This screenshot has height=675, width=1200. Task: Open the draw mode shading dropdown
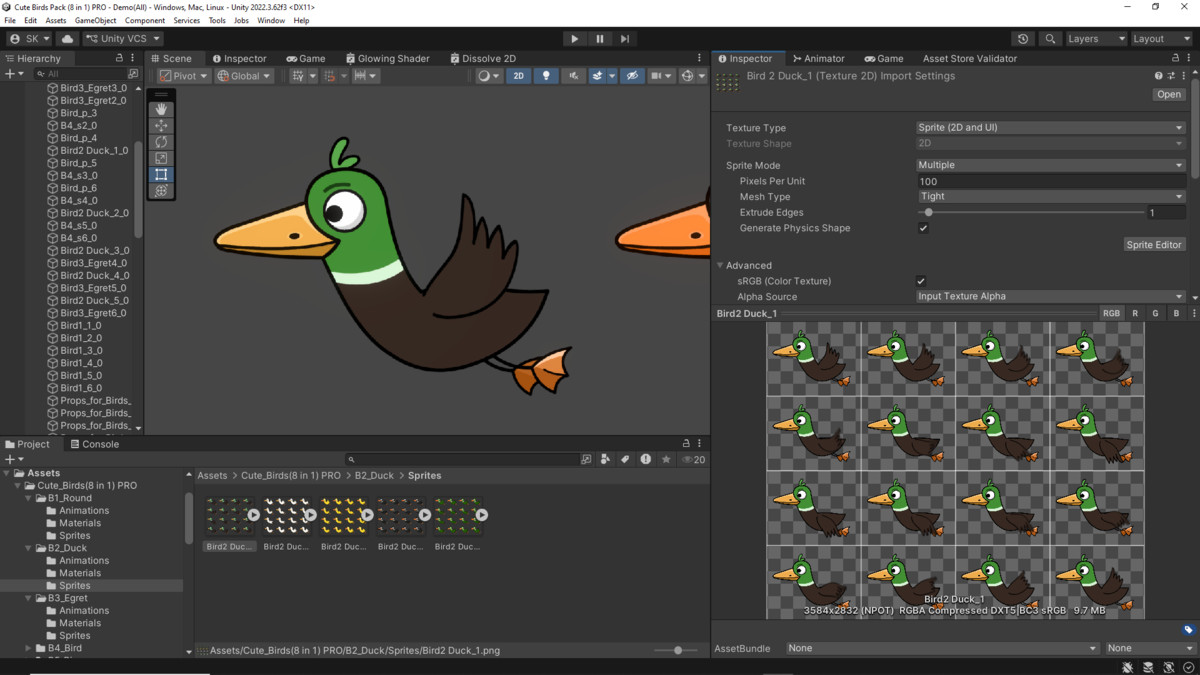[x=490, y=76]
